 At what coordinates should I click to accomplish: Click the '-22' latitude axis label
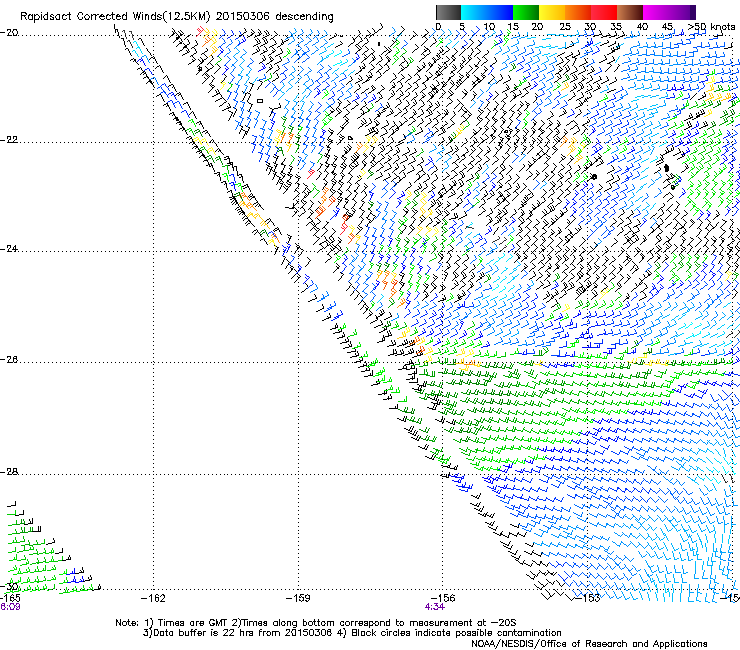[x=9, y=140]
